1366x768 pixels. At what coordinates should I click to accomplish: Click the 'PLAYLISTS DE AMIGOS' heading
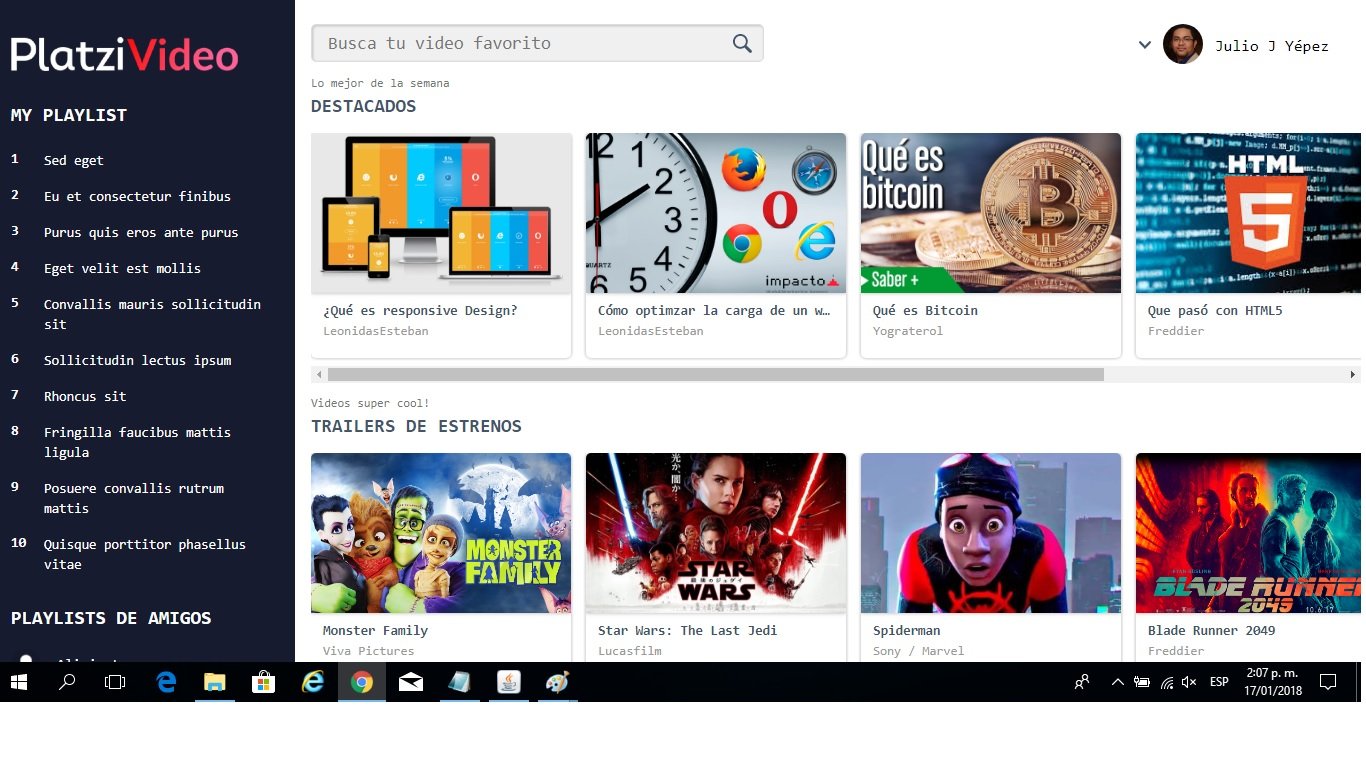pyautogui.click(x=111, y=618)
